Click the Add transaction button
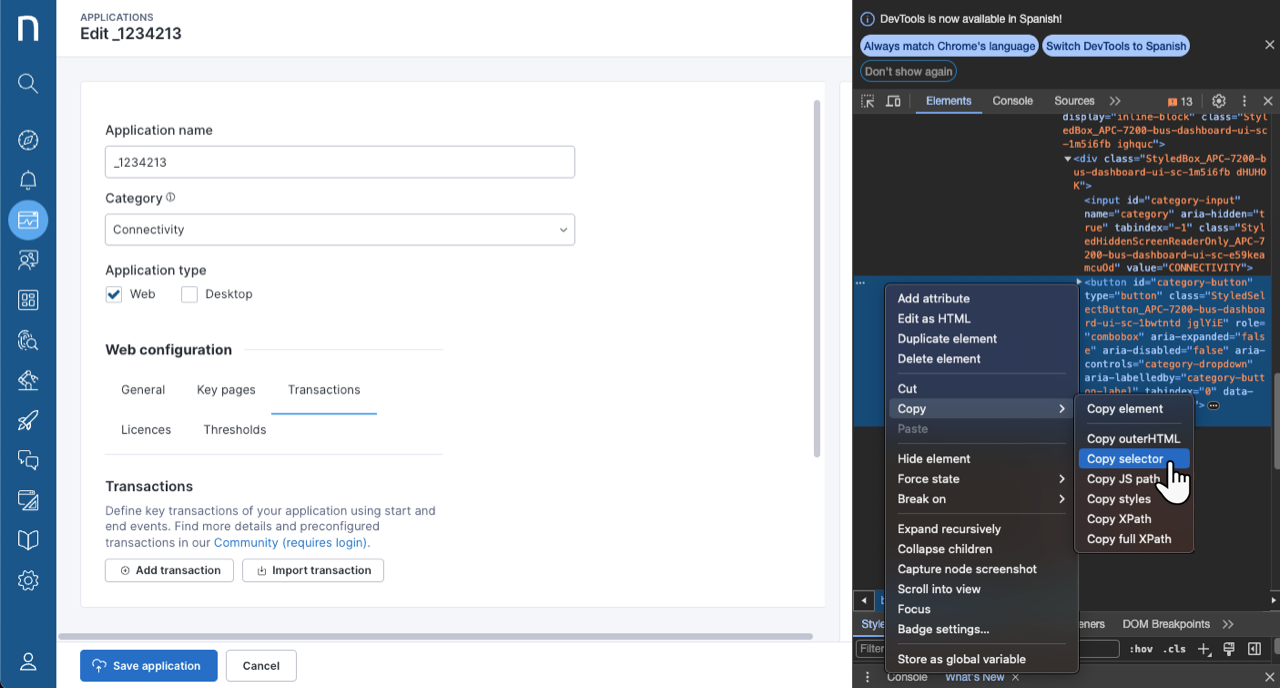The height and width of the screenshot is (688, 1280). click(169, 570)
